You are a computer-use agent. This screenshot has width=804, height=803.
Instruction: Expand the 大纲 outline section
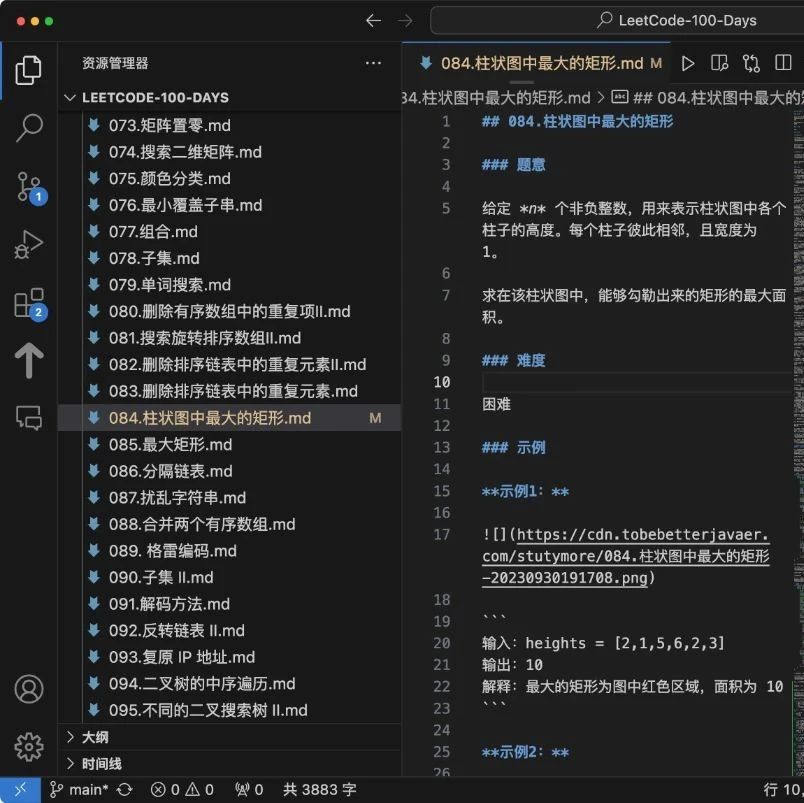click(230, 737)
